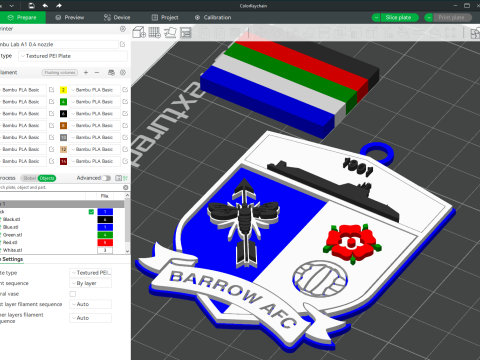This screenshot has height=360, width=480.
Task: Open the Calibration tab
Action: [213, 17]
